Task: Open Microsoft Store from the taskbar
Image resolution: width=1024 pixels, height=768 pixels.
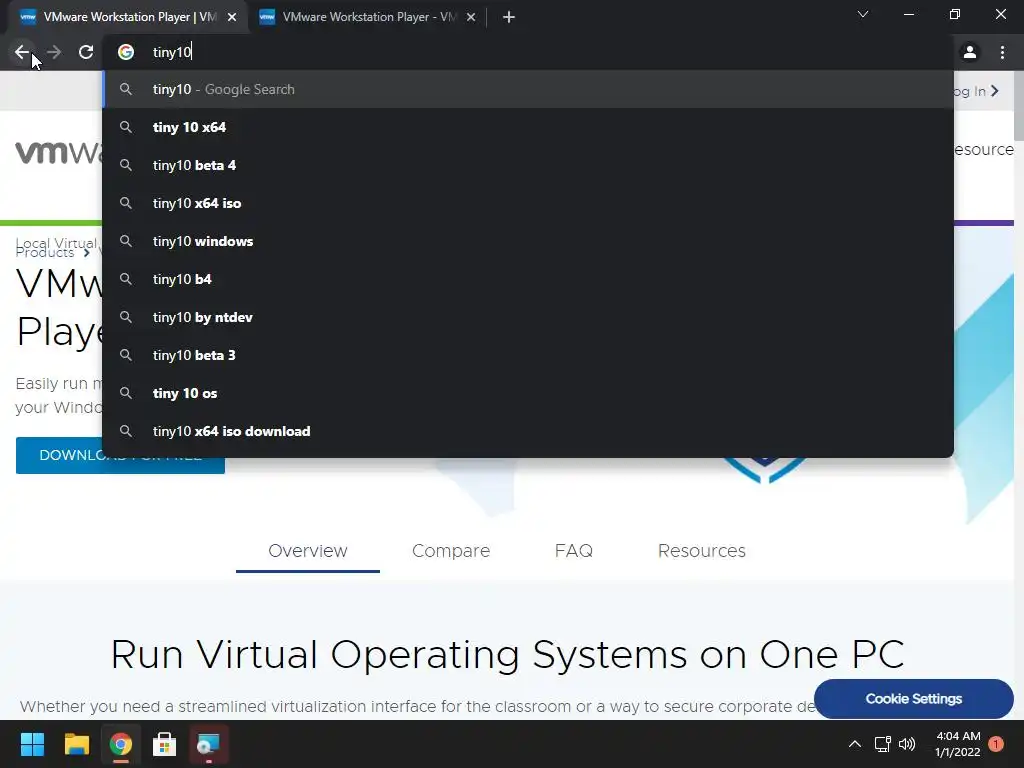Action: 165,744
